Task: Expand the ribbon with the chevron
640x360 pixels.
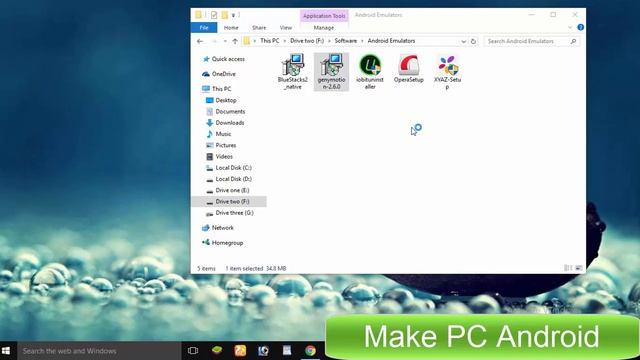Action: tap(570, 27)
